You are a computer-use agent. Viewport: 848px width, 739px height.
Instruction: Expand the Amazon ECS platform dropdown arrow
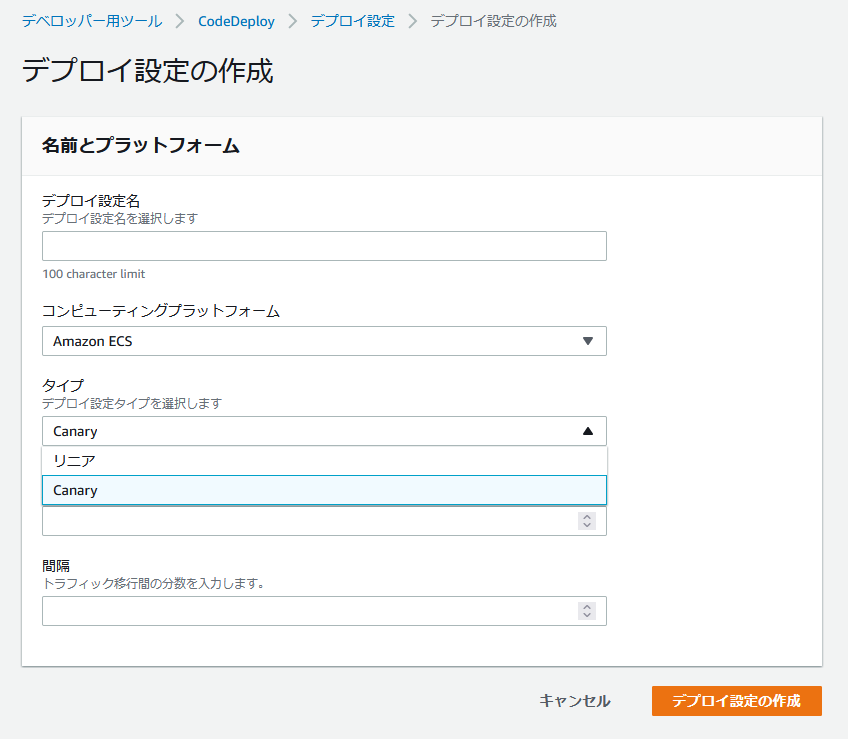[588, 341]
